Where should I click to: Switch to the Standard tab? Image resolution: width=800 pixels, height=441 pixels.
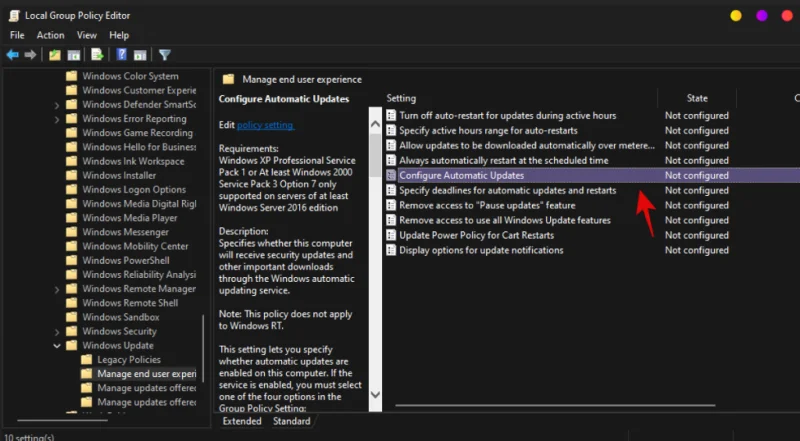(x=292, y=421)
